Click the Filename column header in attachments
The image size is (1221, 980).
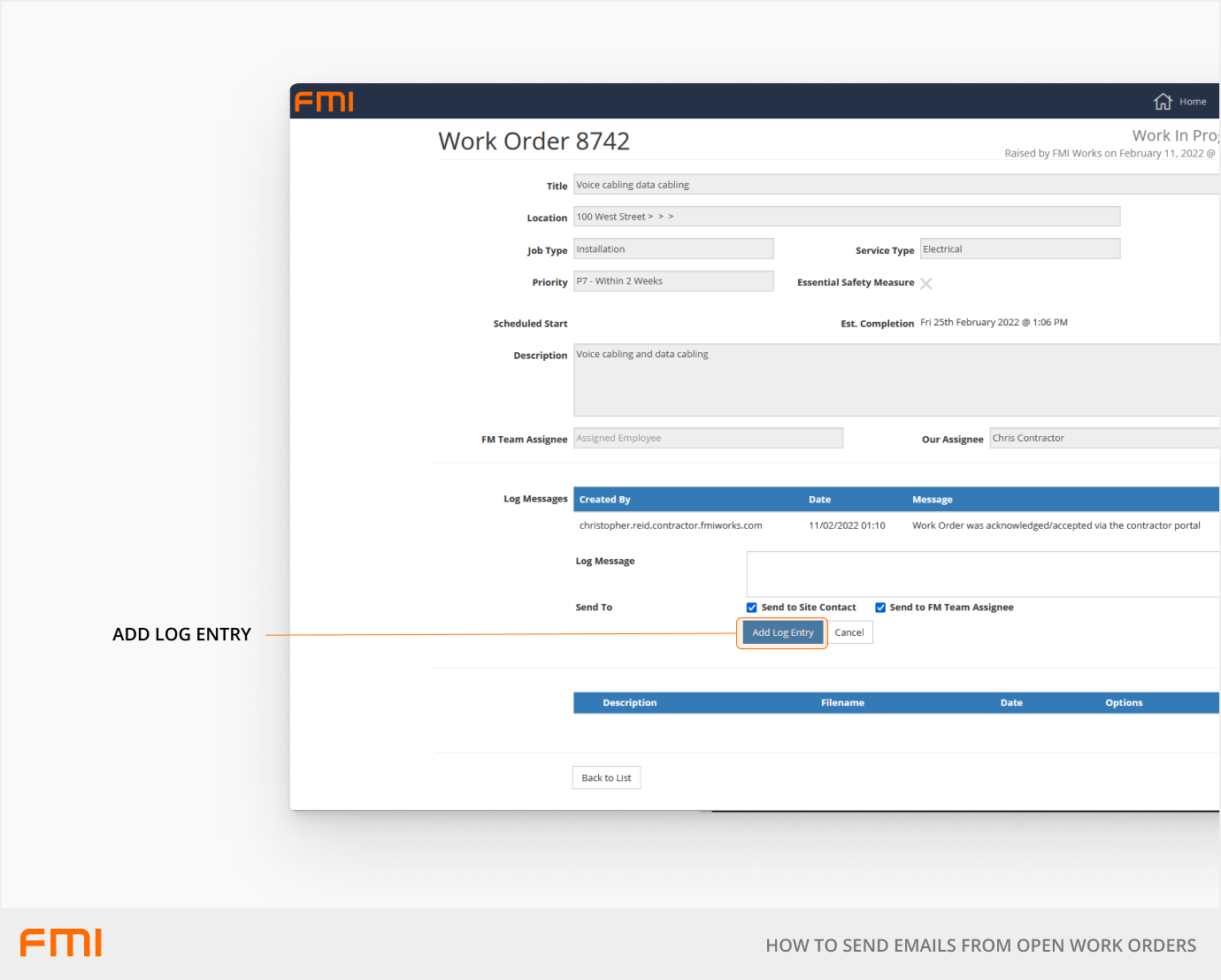[842, 703]
